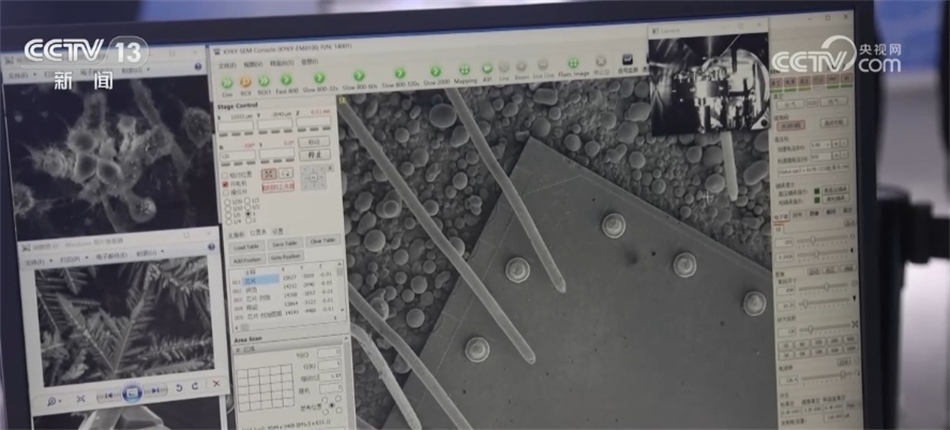Expand the last Photo Viewer menu dropdown
Viewport: 950px width, 430px height.
tap(150, 253)
